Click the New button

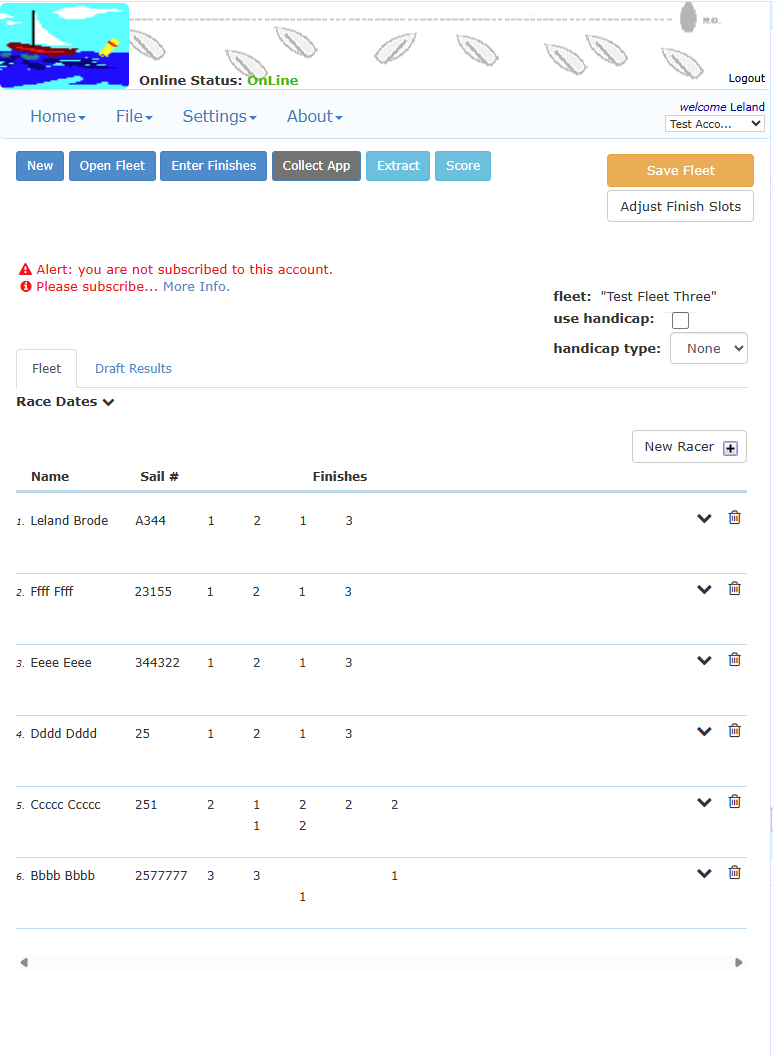click(x=40, y=166)
